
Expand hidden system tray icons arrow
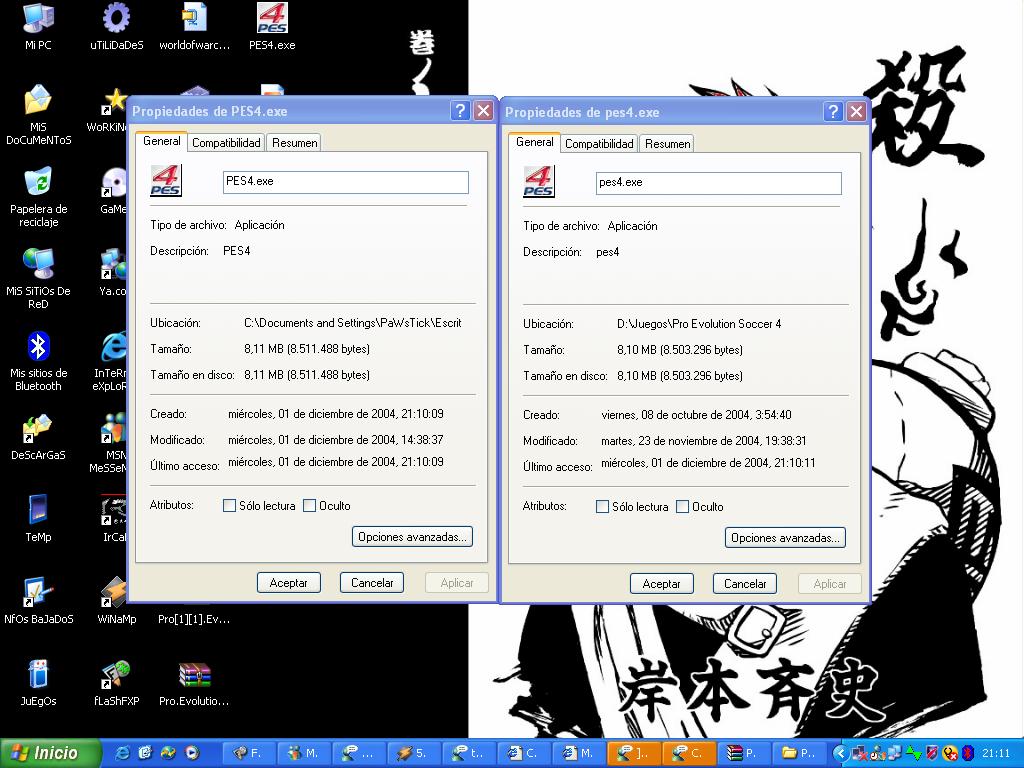point(841,753)
